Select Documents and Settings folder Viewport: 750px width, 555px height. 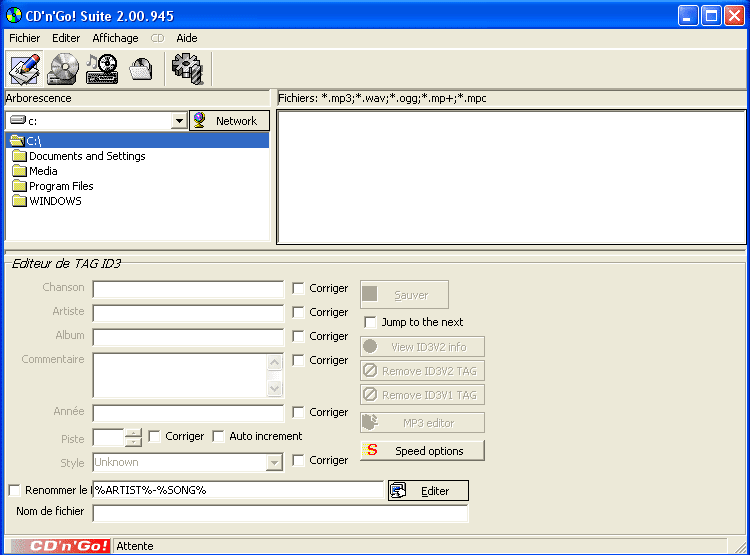click(x=87, y=156)
